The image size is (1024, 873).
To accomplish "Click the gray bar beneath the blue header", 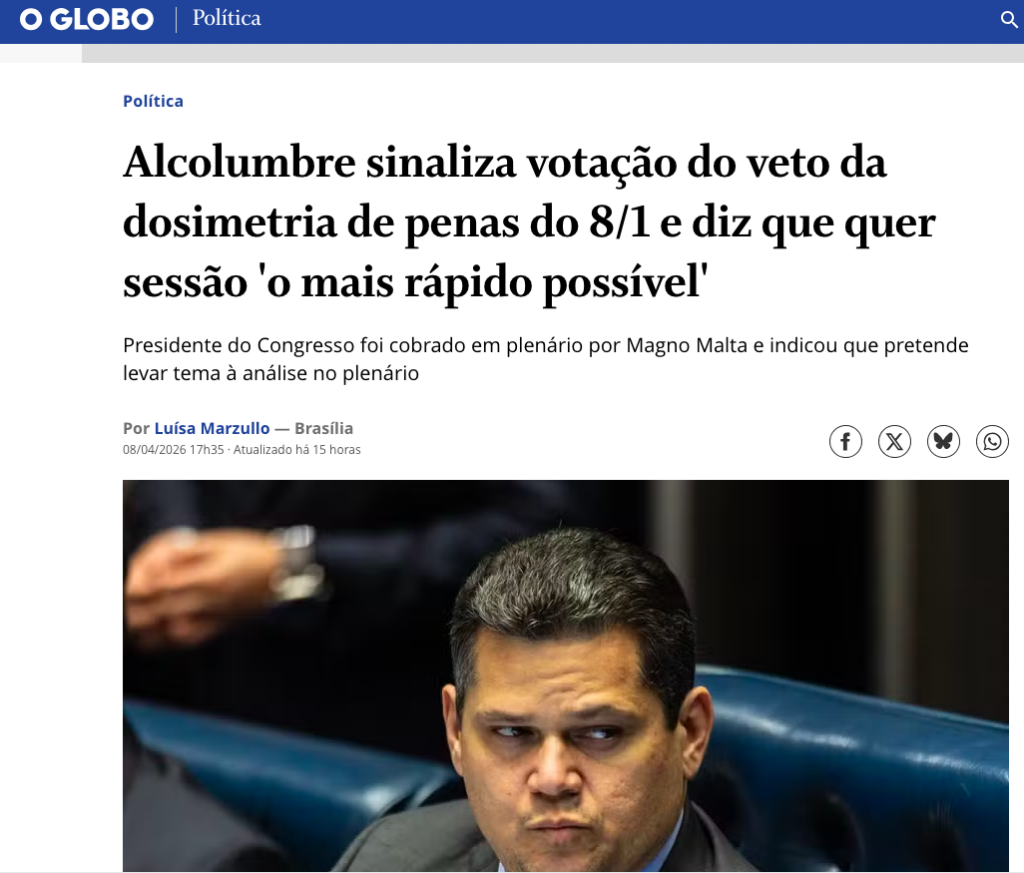I will pyautogui.click(x=552, y=54).
